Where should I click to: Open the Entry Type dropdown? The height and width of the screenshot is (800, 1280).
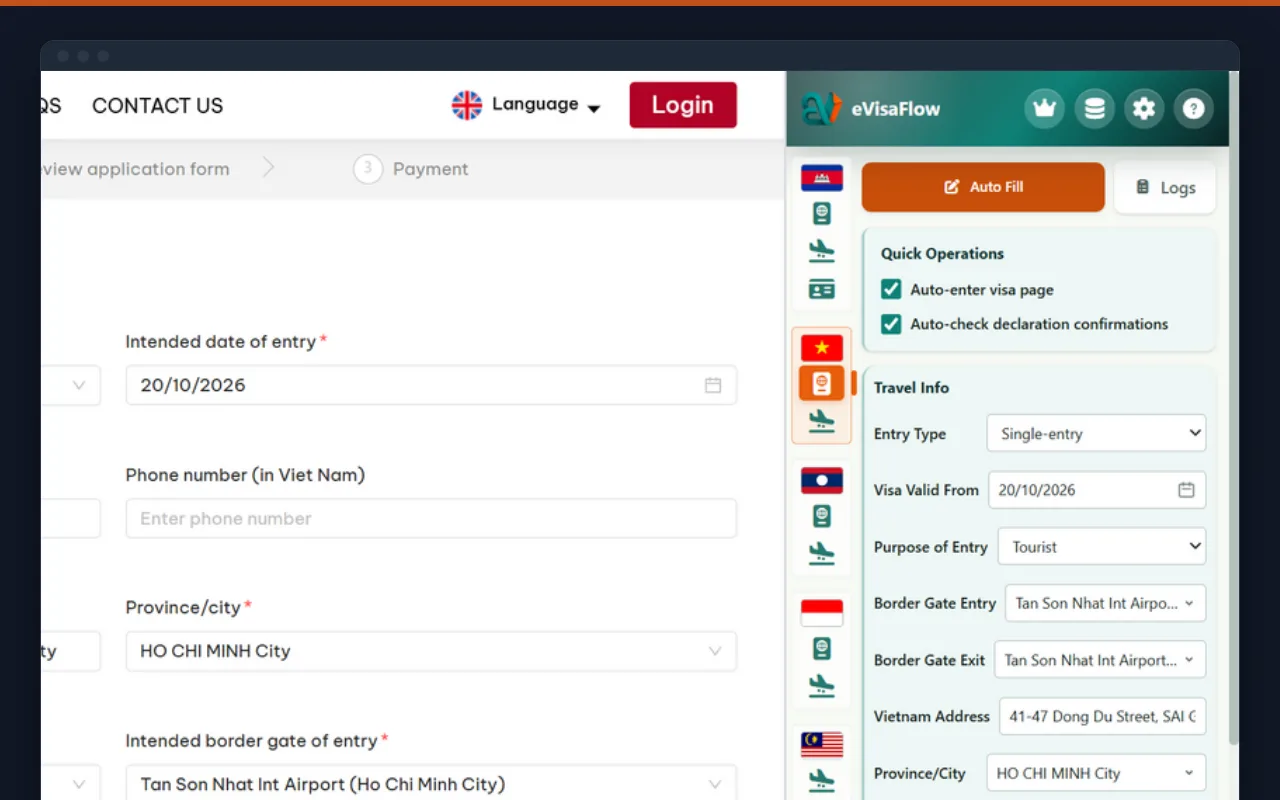point(1096,434)
